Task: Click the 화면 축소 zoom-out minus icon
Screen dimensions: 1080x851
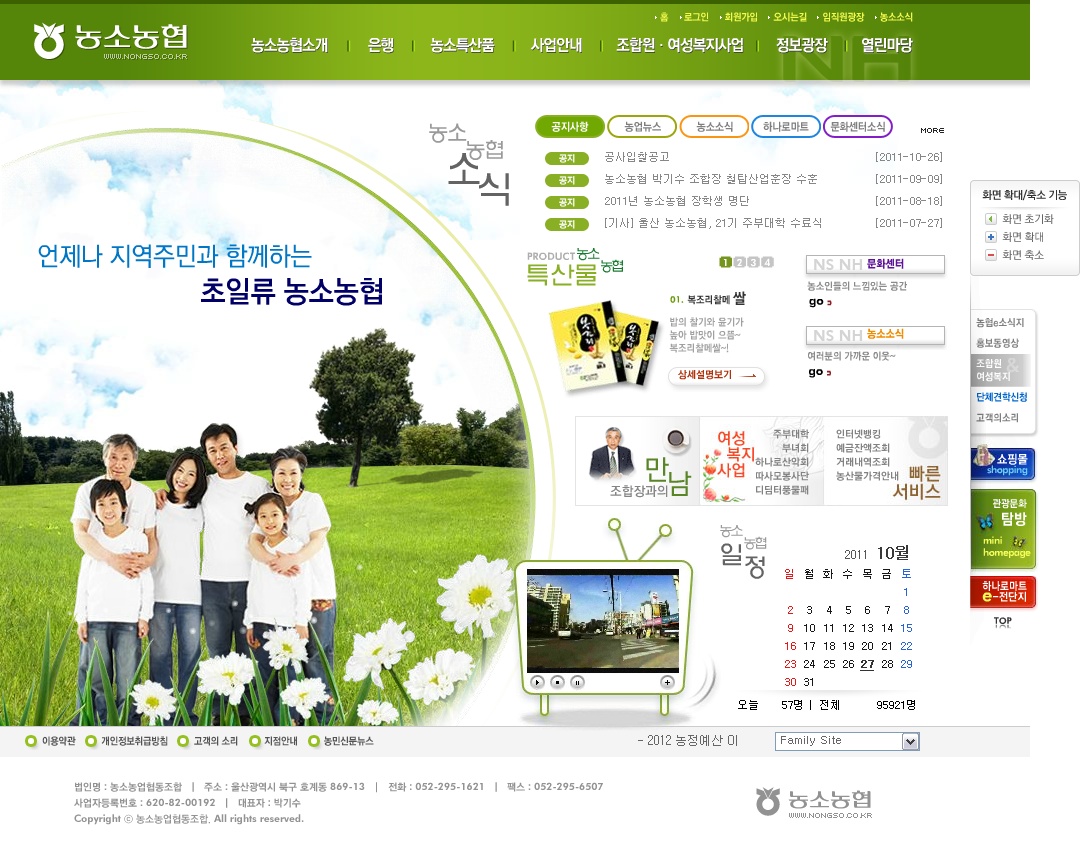Action: 990,255
